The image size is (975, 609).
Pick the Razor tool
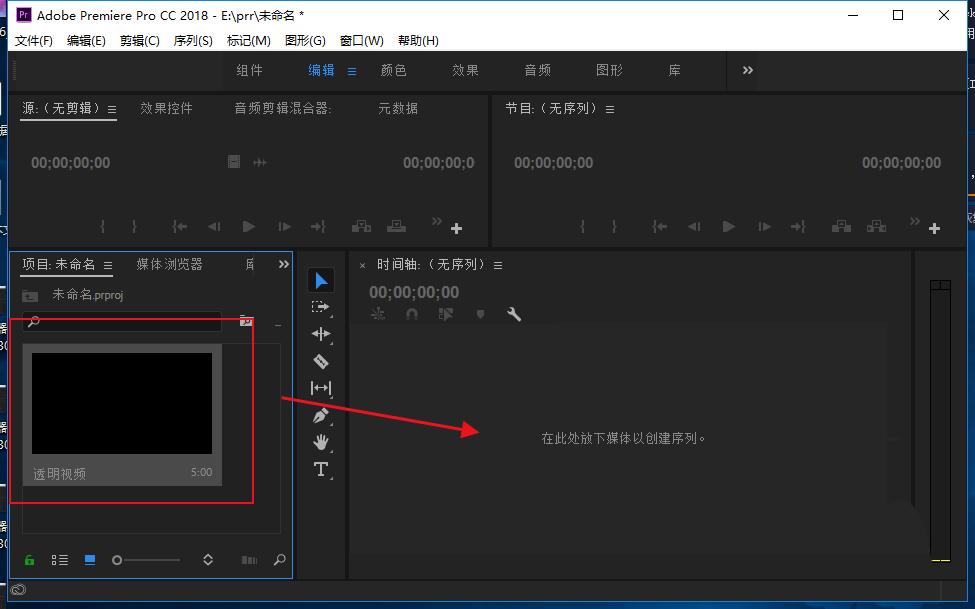321,362
